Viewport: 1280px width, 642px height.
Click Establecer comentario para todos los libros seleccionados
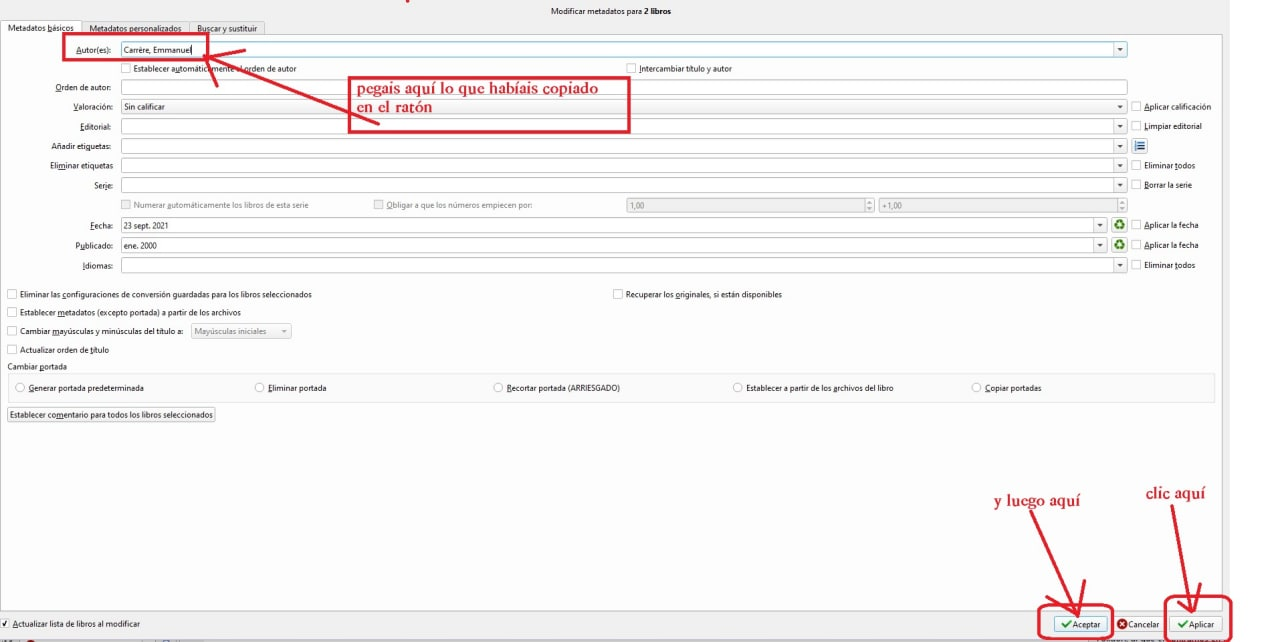click(111, 414)
